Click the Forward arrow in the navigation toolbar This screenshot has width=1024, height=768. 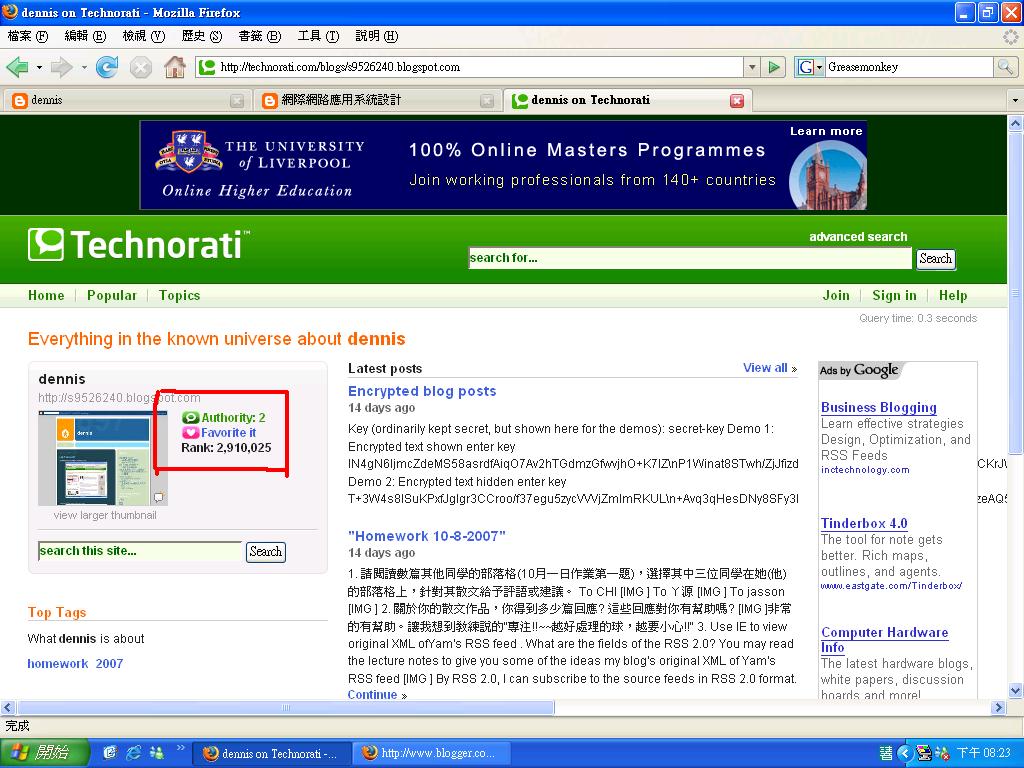[61, 67]
